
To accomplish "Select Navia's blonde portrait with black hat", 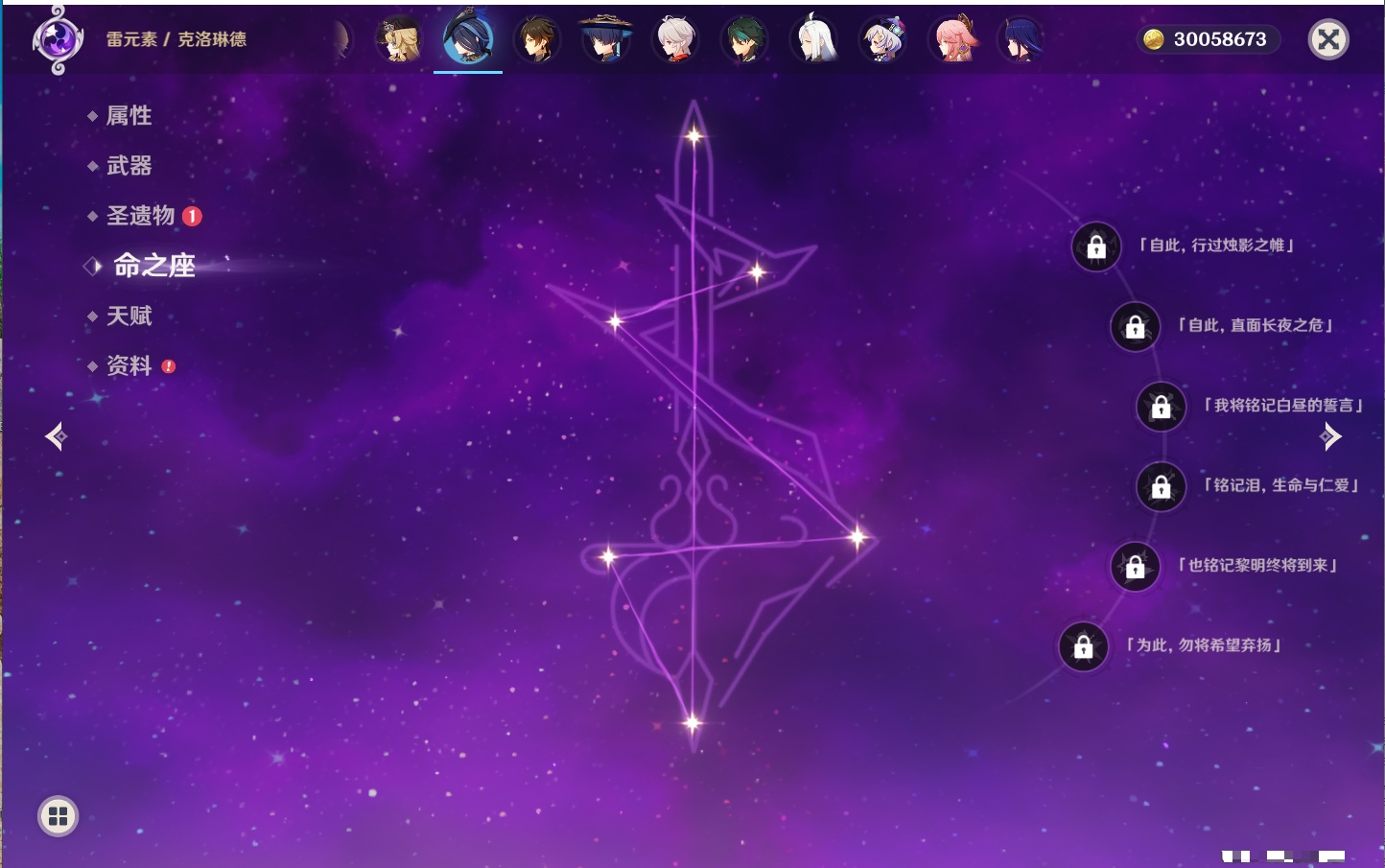I will 399,39.
